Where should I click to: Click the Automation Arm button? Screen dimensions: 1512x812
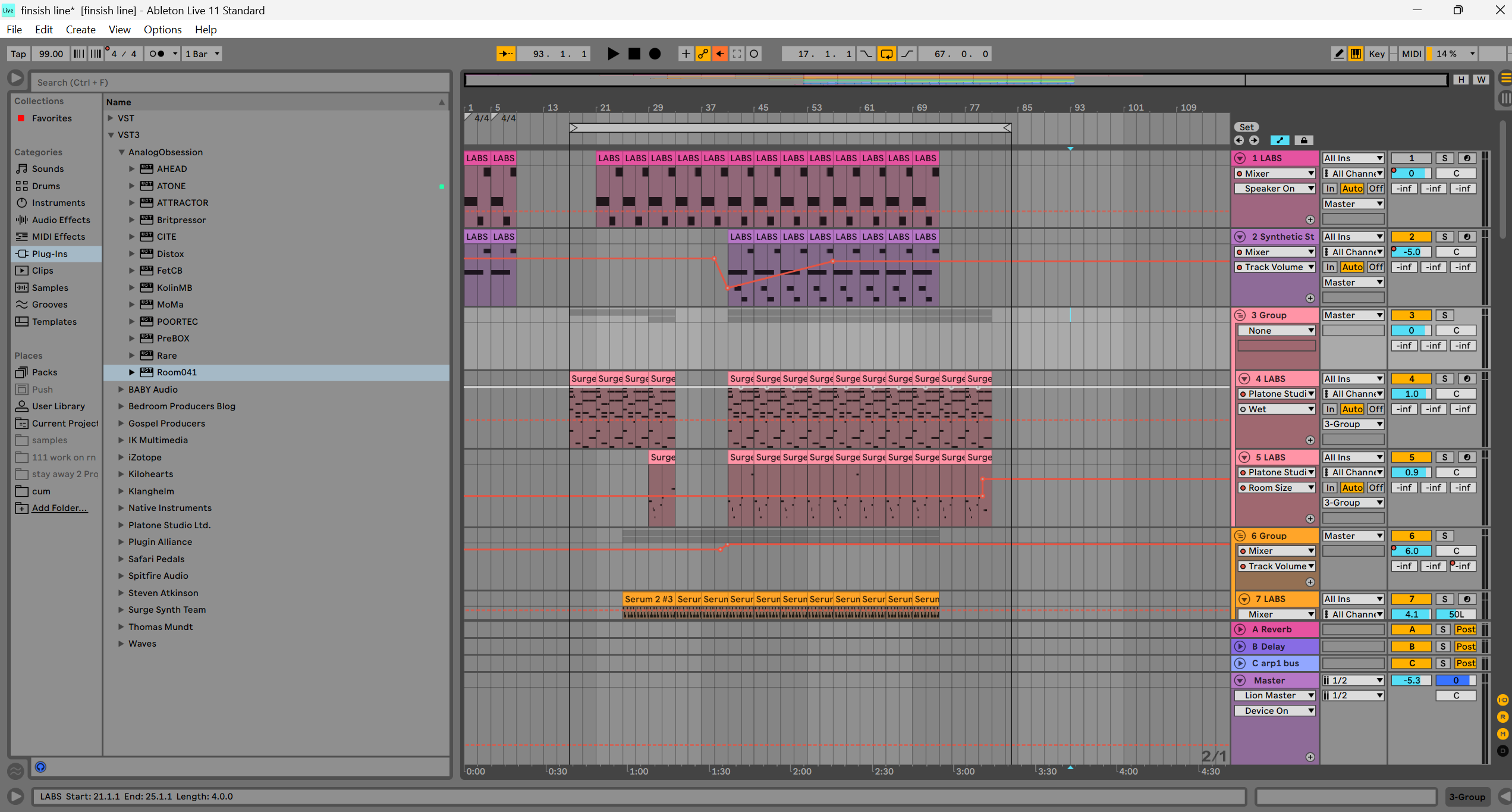703,54
